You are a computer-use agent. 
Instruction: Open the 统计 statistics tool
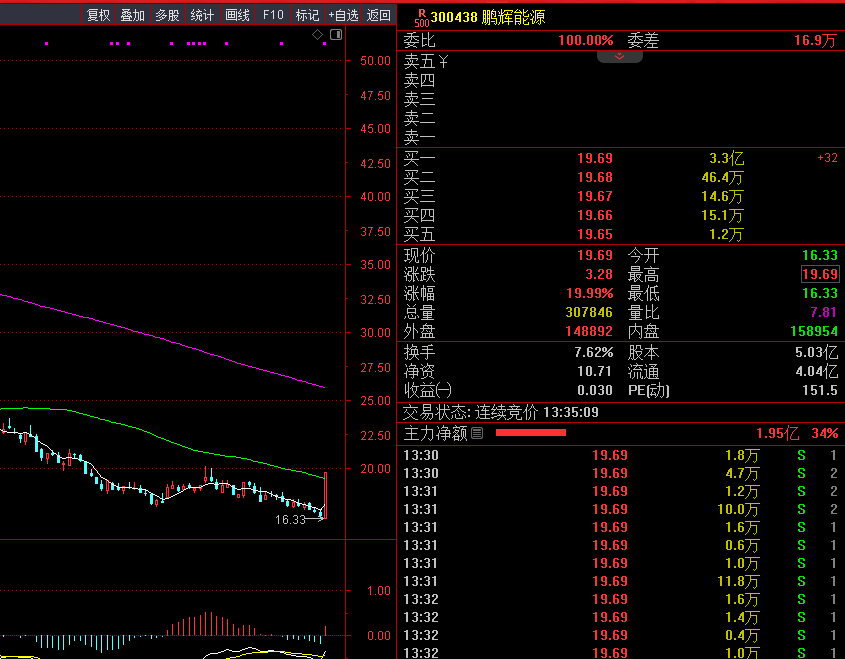point(202,15)
